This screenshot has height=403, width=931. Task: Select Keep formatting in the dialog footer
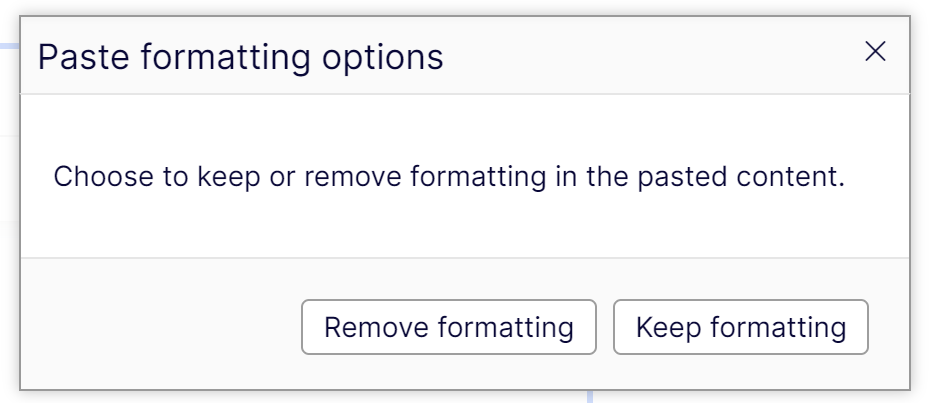(740, 327)
